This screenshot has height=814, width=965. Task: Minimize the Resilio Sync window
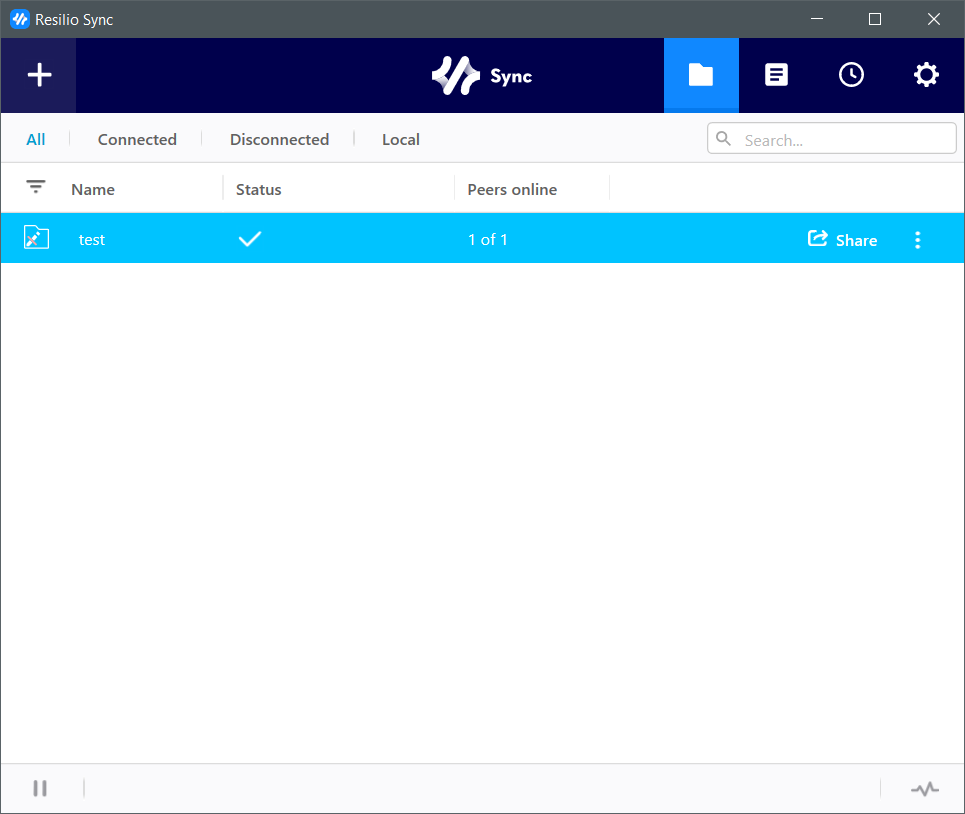coord(817,19)
